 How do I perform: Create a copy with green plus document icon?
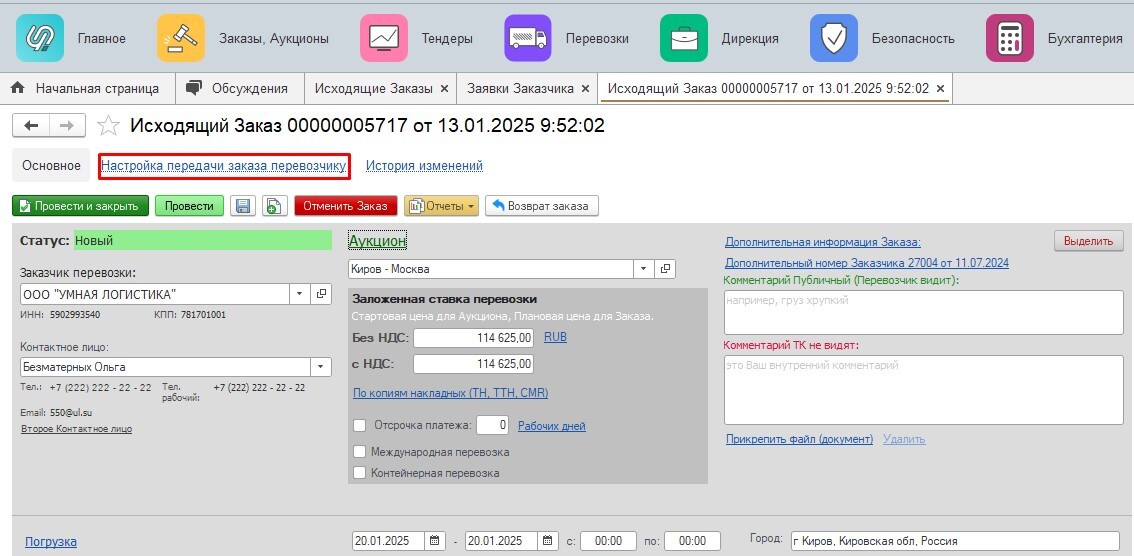coord(274,206)
